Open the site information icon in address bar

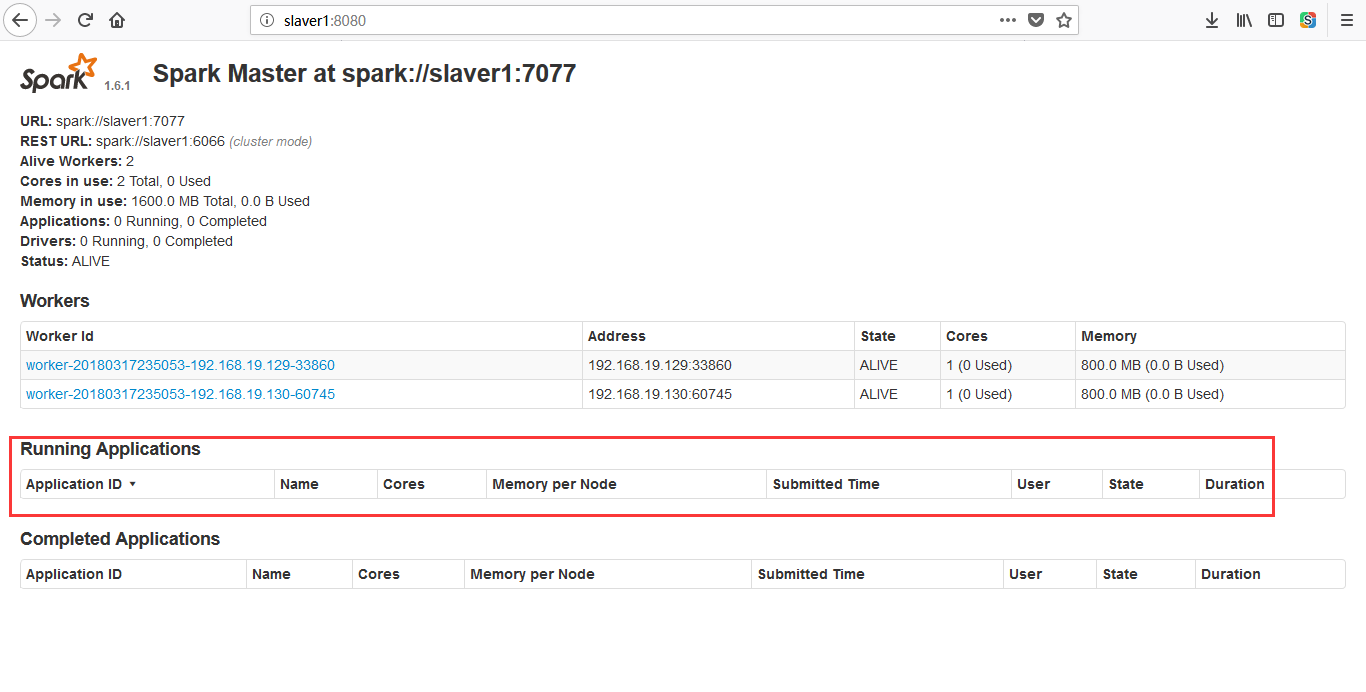(x=266, y=20)
